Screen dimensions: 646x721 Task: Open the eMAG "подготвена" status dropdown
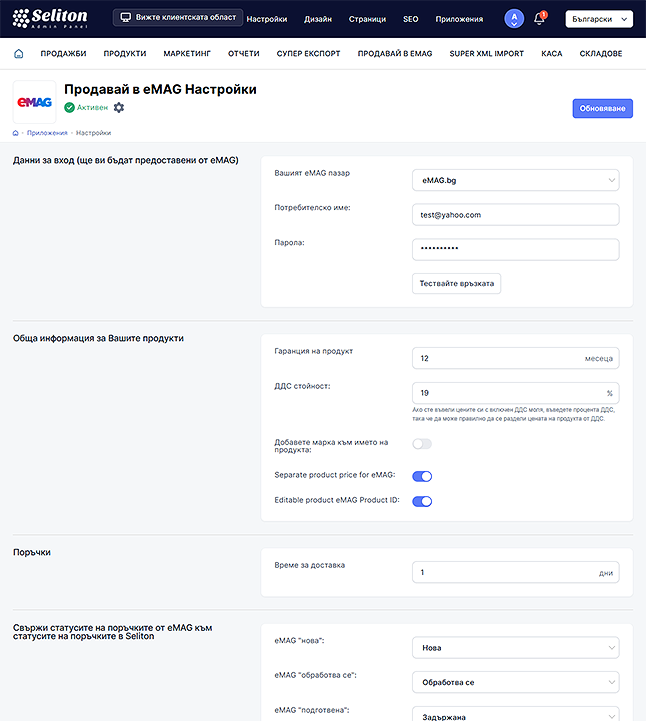point(515,715)
